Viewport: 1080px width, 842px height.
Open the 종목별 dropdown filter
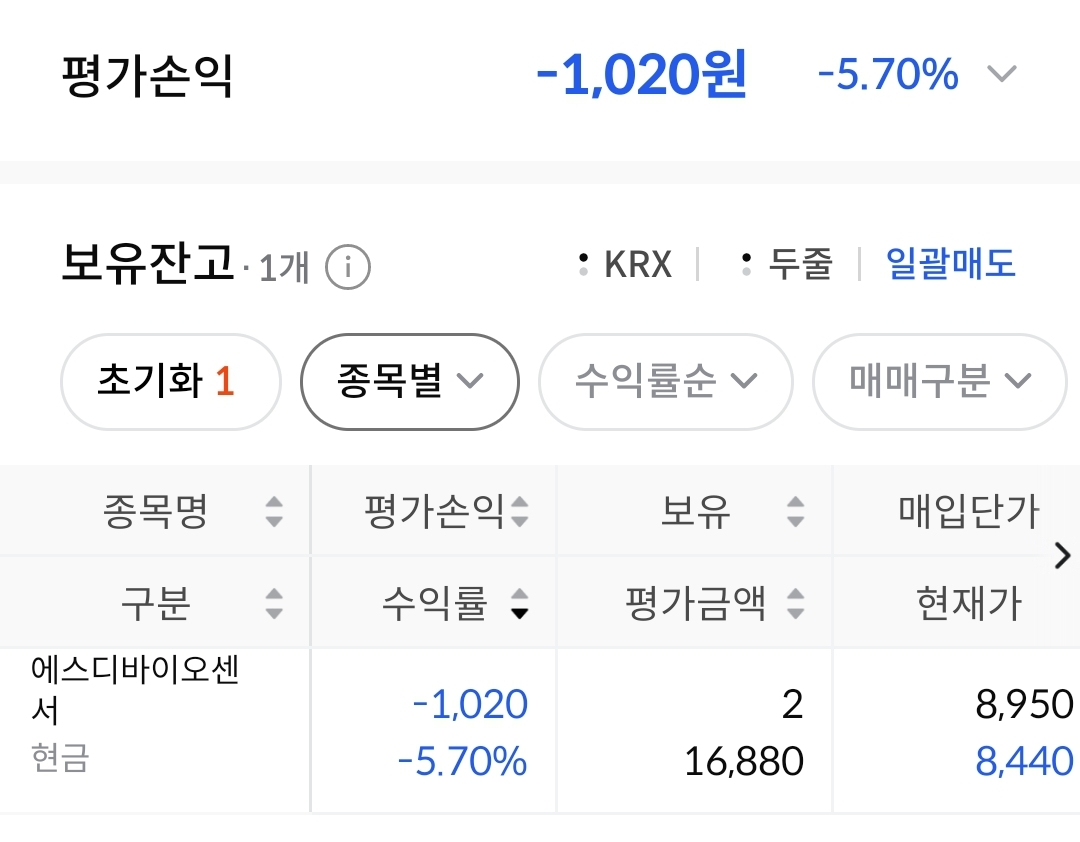[x=410, y=381]
